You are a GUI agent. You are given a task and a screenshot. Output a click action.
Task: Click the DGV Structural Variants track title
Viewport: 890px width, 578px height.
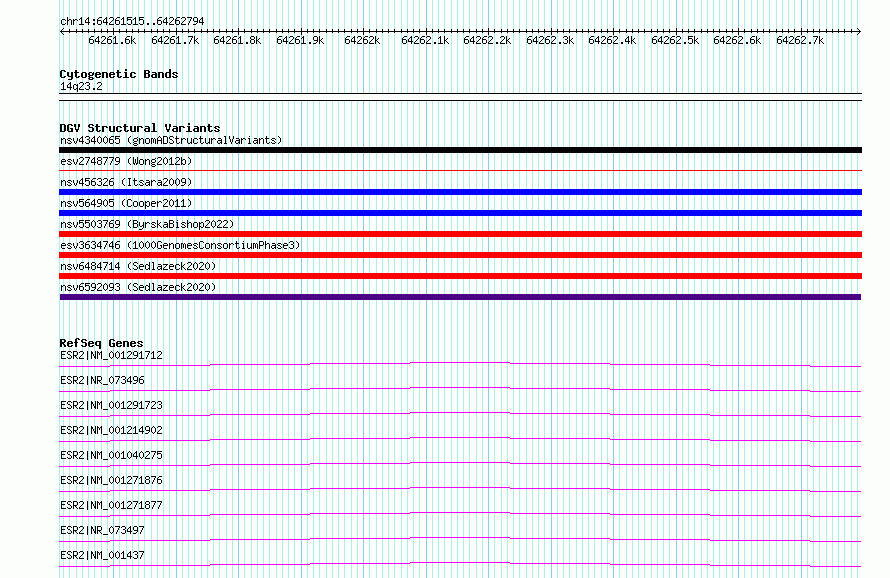[x=140, y=128]
